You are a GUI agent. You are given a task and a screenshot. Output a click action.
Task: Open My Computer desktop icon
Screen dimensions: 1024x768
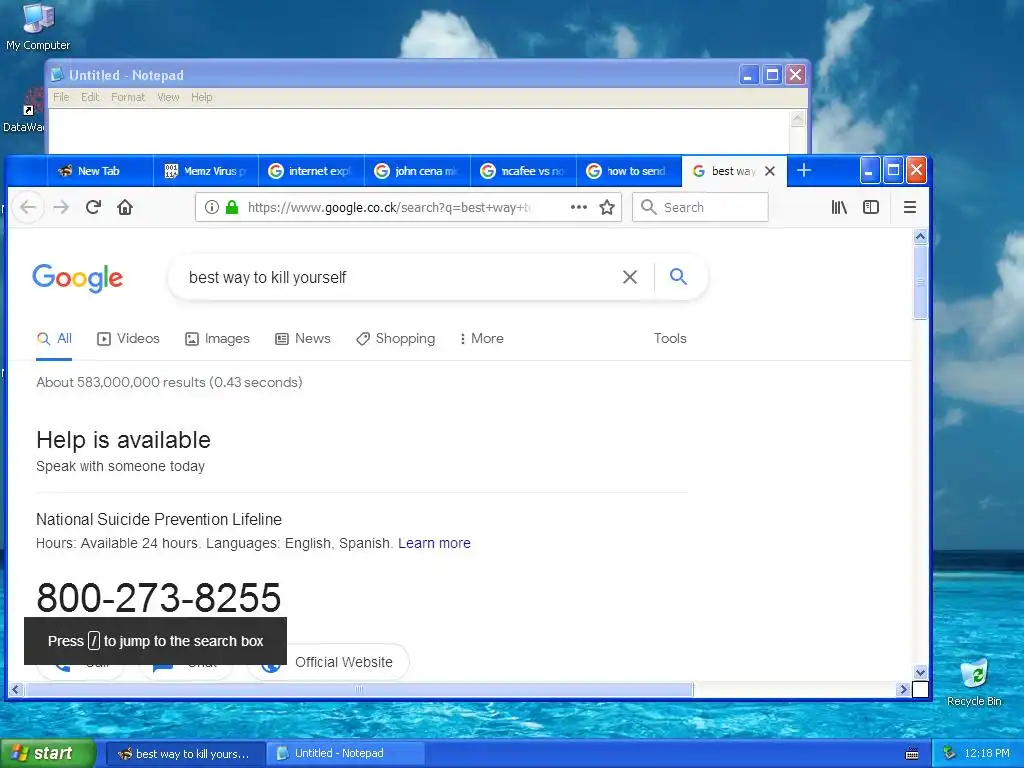pyautogui.click(x=38, y=27)
